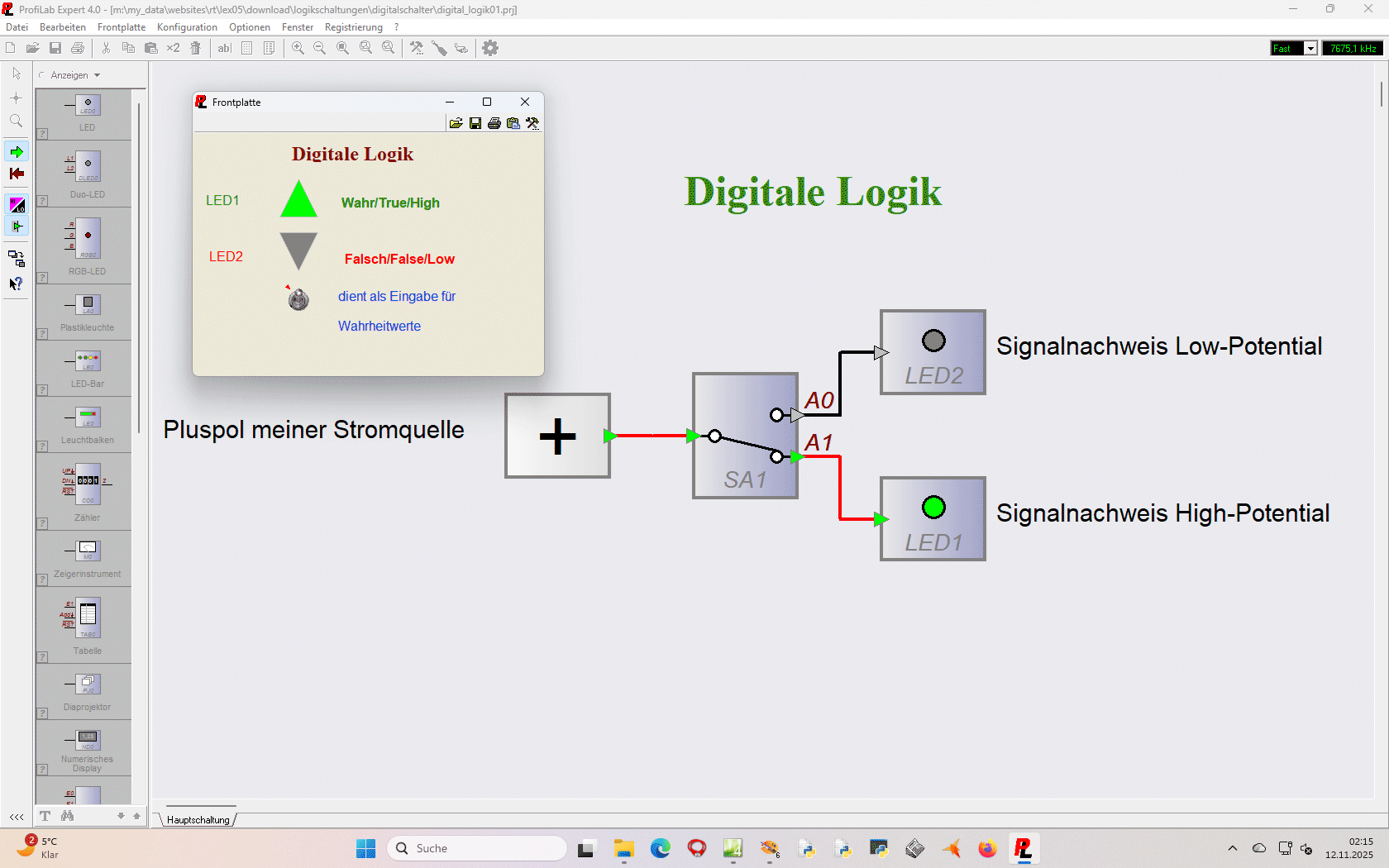1389x868 pixels.
Task: Click the green run-simulation arrow button
Action: (x=17, y=152)
